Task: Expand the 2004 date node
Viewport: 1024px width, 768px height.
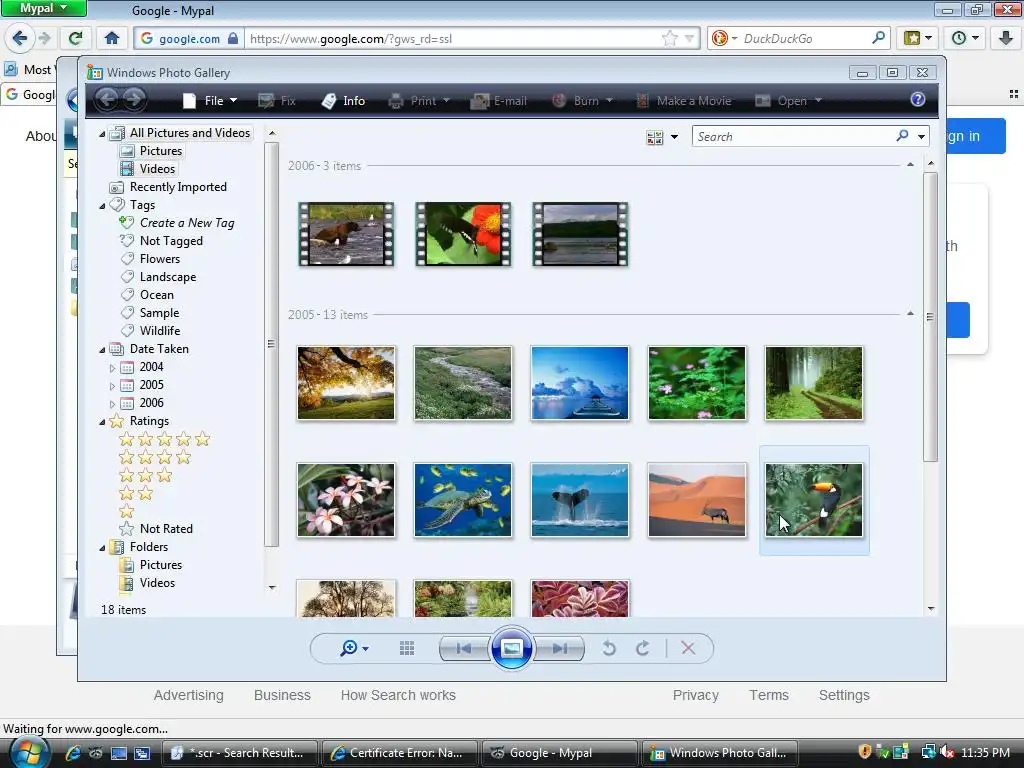Action: coord(112,368)
